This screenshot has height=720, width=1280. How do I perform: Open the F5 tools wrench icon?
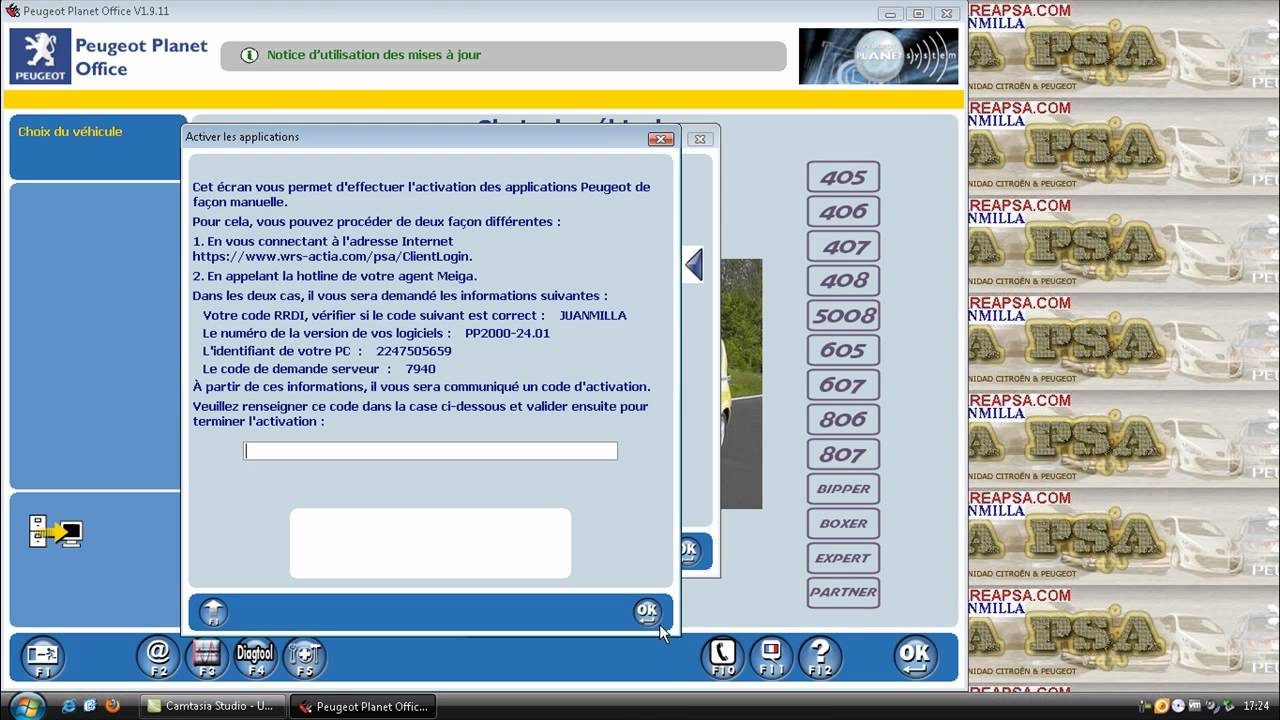pos(305,657)
